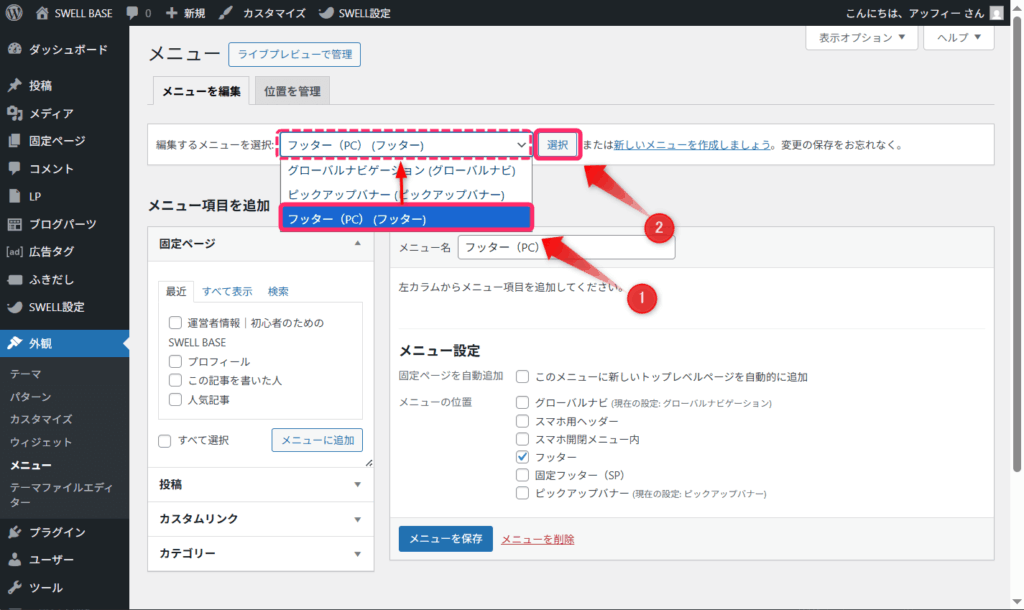Open テーマ in the 外観 submenu
Viewport: 1024px width, 610px height.
(25, 374)
